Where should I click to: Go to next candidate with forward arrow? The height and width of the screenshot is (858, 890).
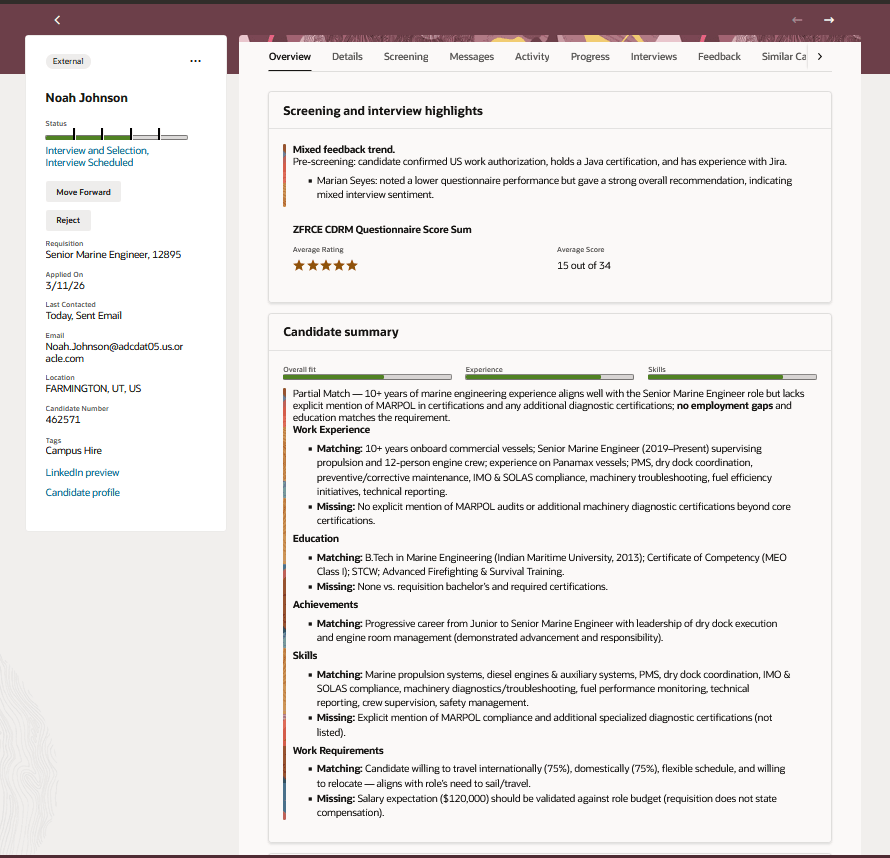click(x=829, y=19)
